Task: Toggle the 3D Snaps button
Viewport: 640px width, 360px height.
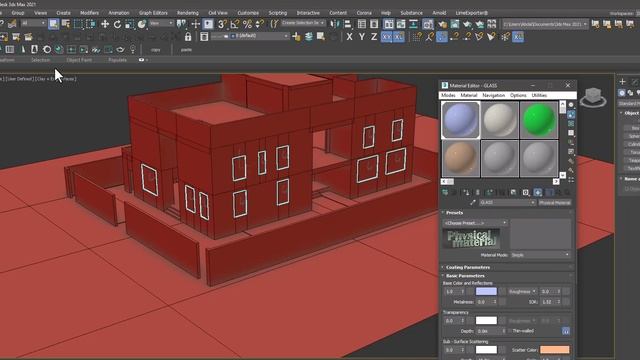Action: coord(222,24)
